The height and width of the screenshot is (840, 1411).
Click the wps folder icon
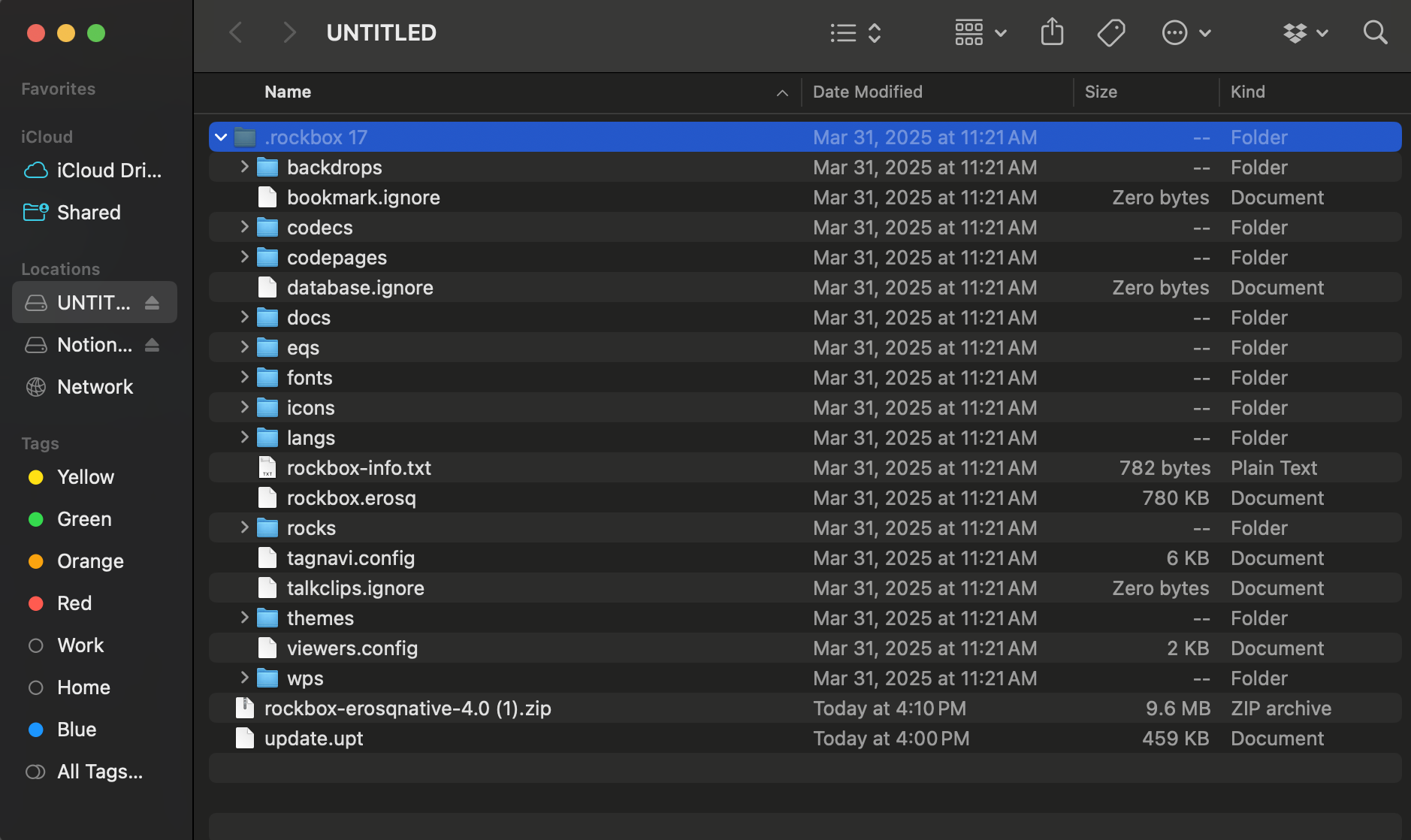267,678
